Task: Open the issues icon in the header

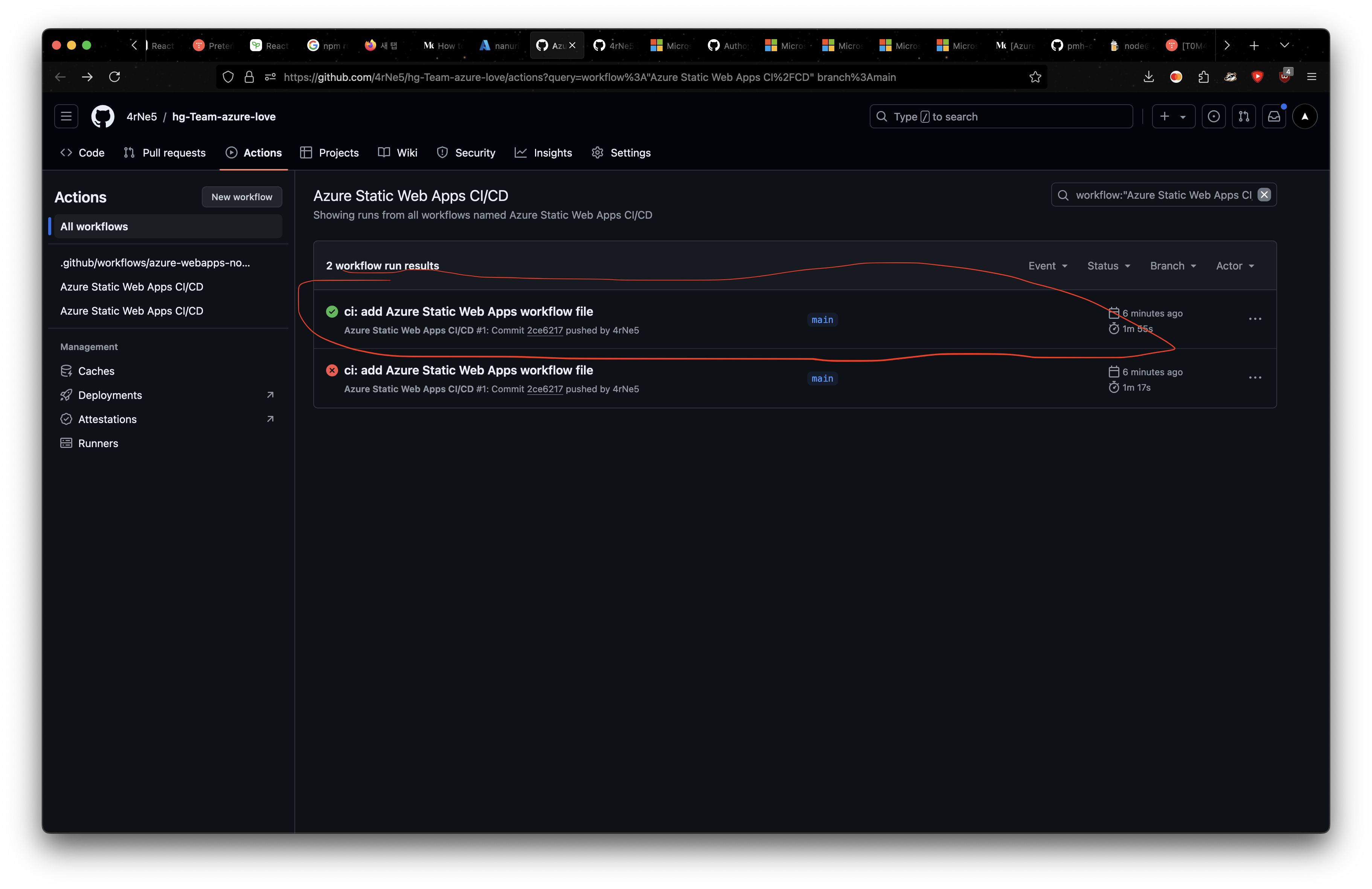Action: 1213,116
